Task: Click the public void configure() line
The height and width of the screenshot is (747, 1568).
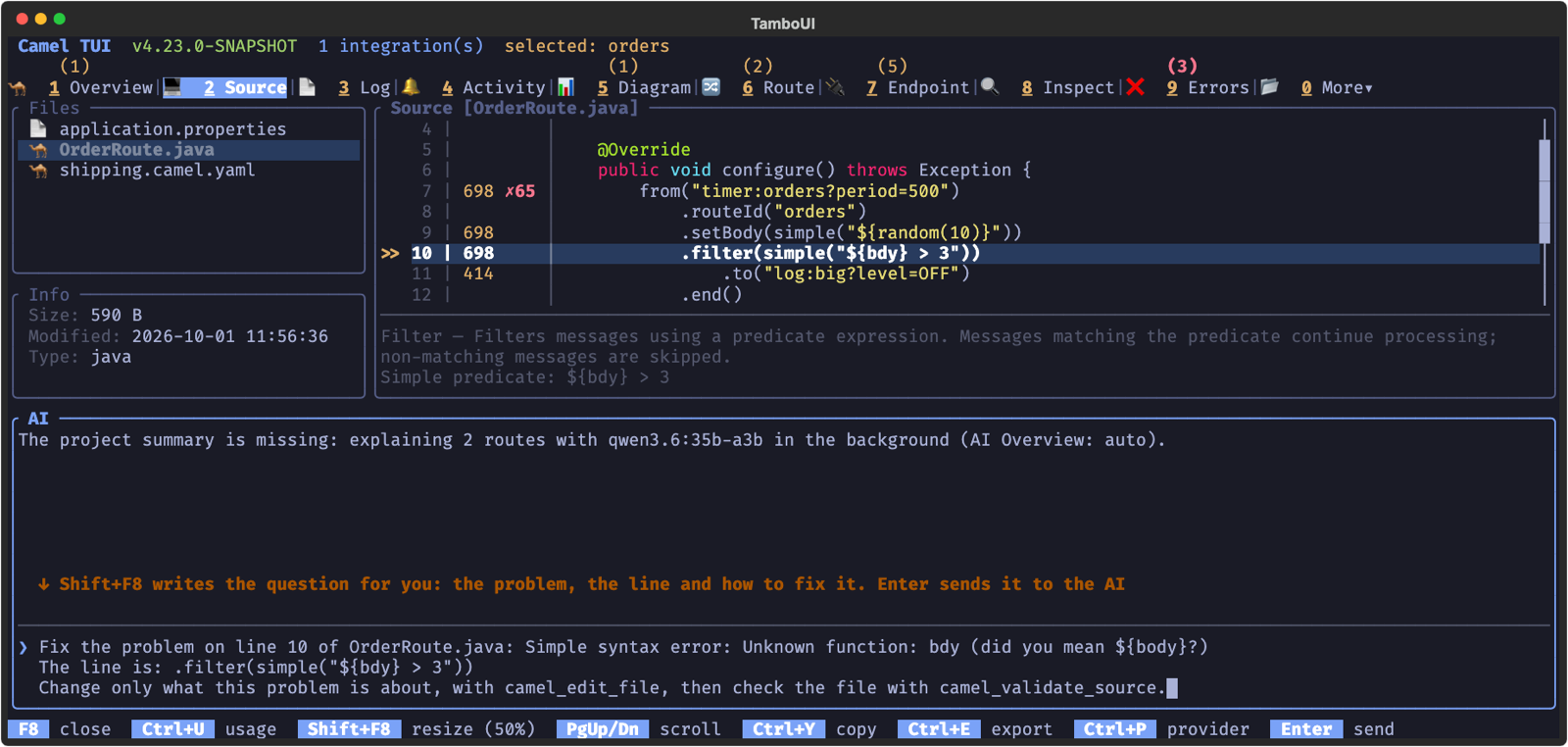Action: coord(814,171)
